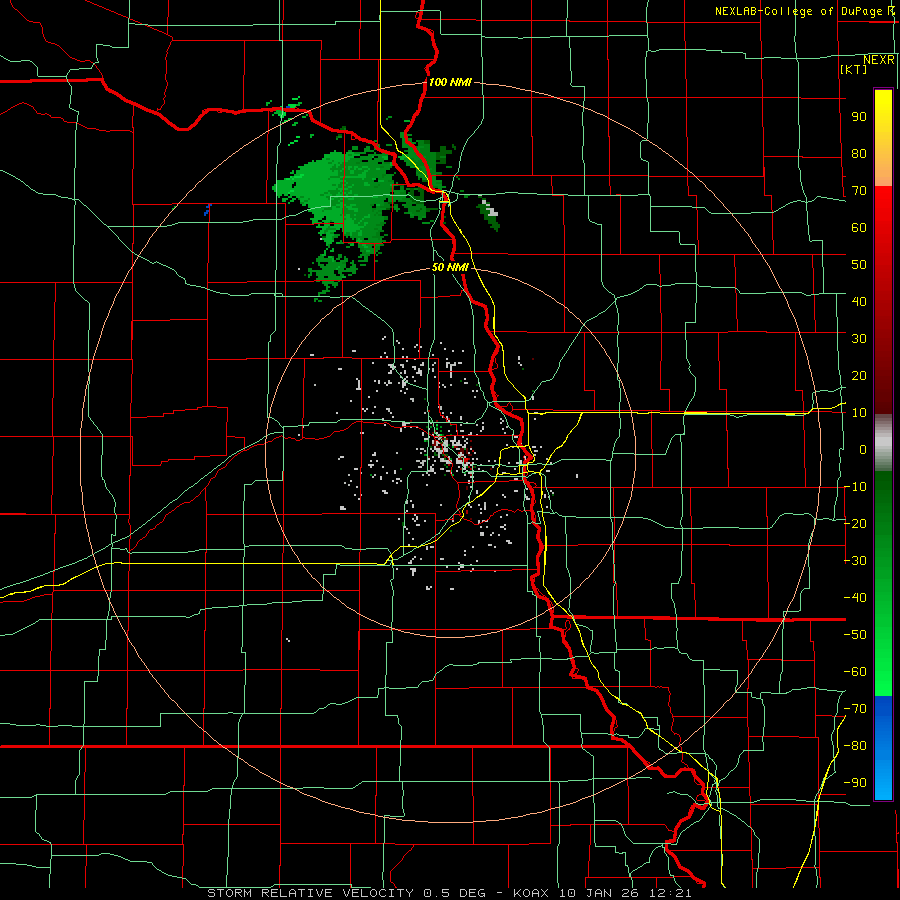Click the -10 value on velocity scale
Screen dimensions: 900x900
coord(855,487)
